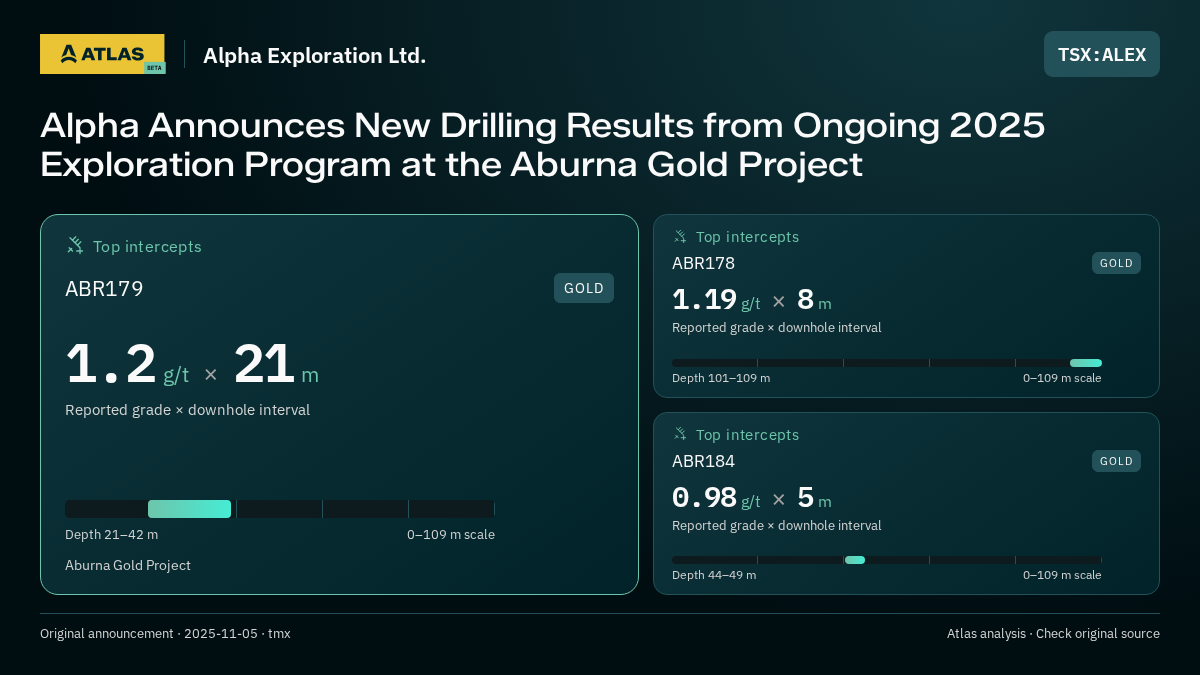
Task: Click the GOLD tag on ABR184
Action: click(x=1116, y=461)
